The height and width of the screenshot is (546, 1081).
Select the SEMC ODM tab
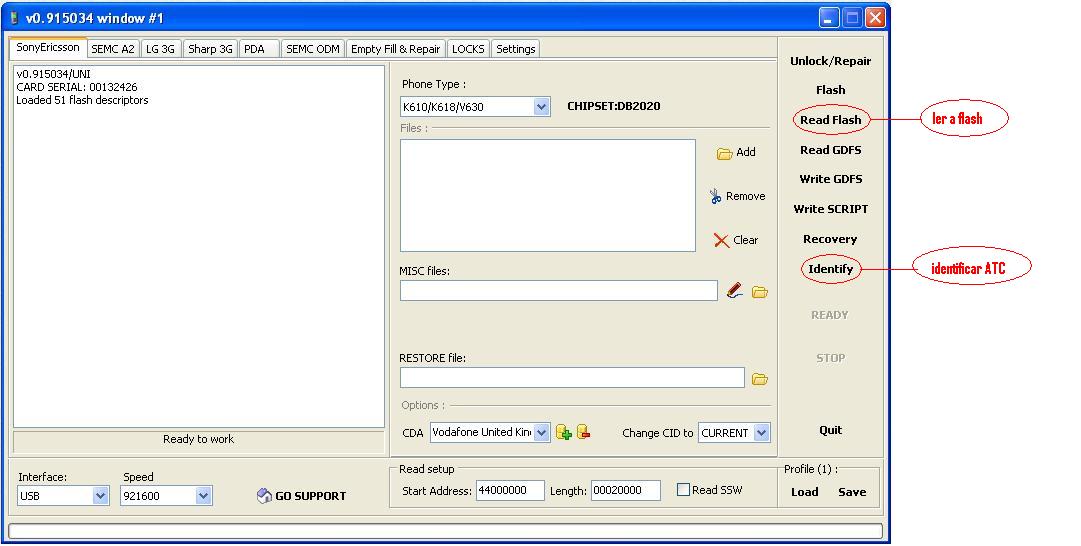pos(313,49)
